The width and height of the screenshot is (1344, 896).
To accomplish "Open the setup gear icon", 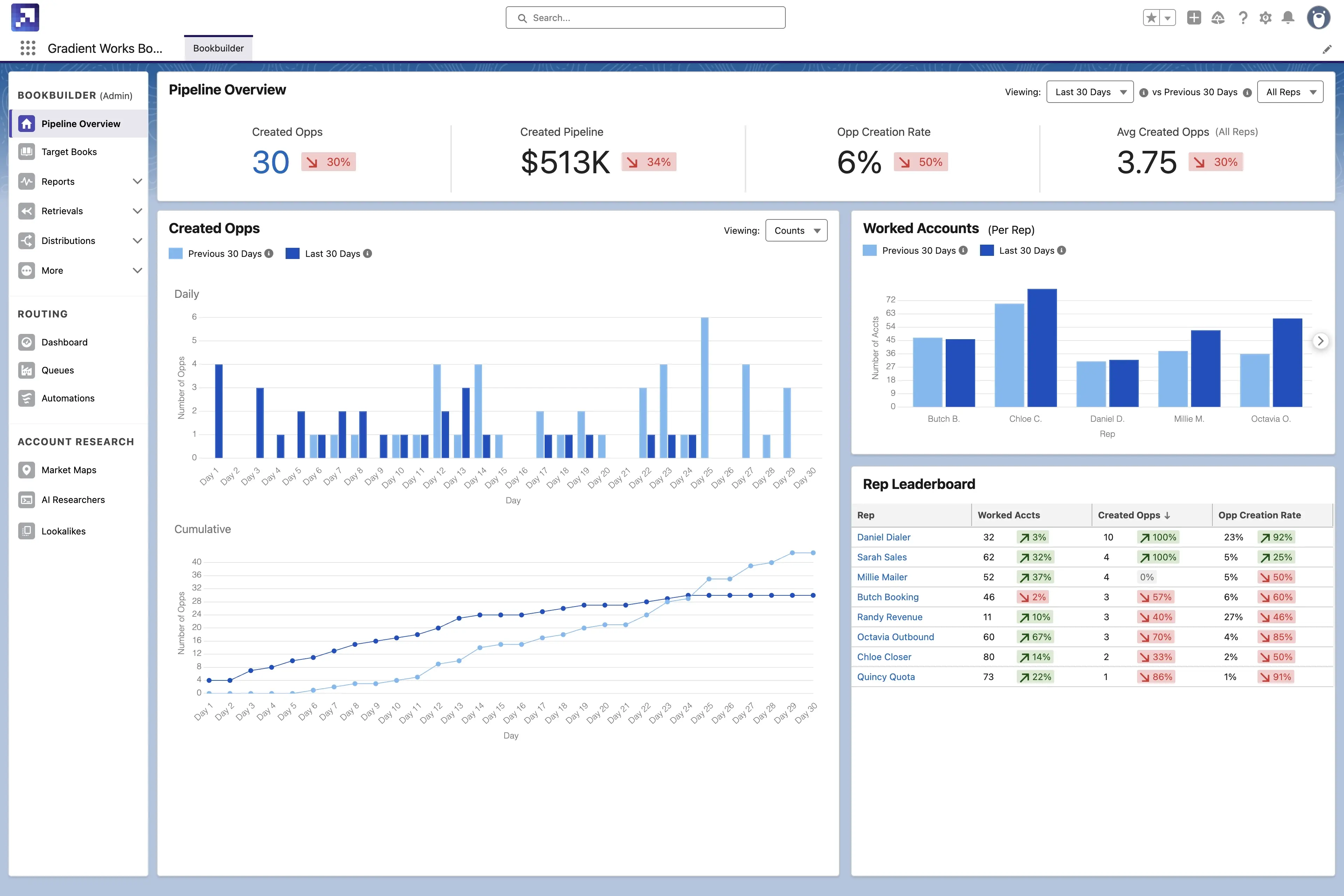I will 1265,18.
